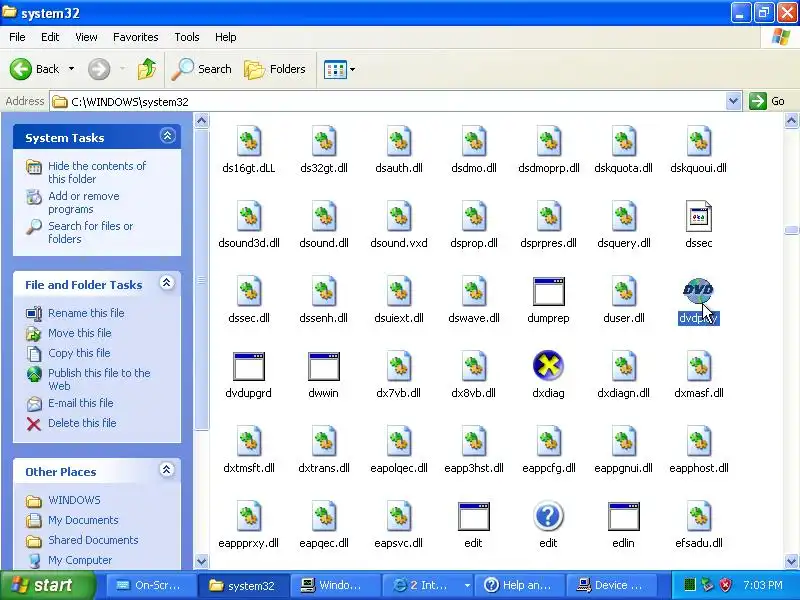The image size is (800, 600).
Task: Click file list scrollbar up arrow
Action: tap(791, 120)
